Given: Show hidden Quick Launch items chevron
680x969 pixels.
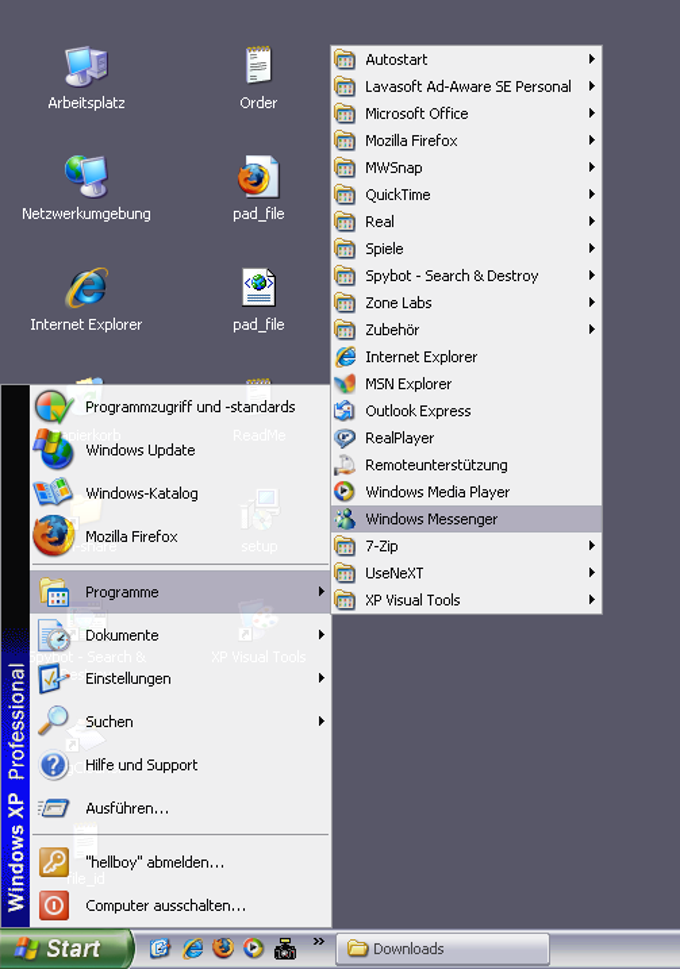Looking at the screenshot, I should [318, 941].
